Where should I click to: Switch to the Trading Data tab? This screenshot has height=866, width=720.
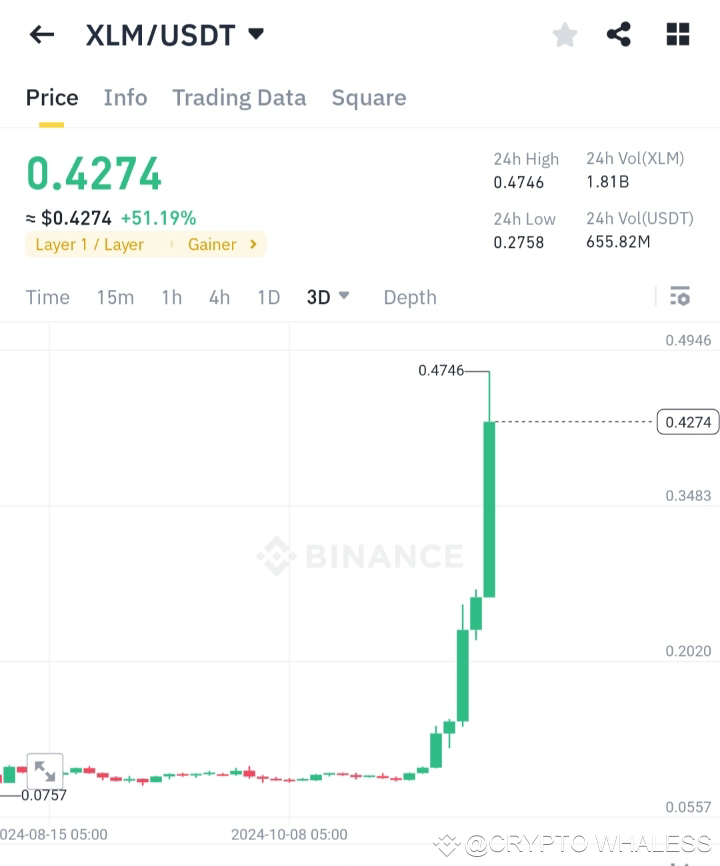[x=239, y=97]
